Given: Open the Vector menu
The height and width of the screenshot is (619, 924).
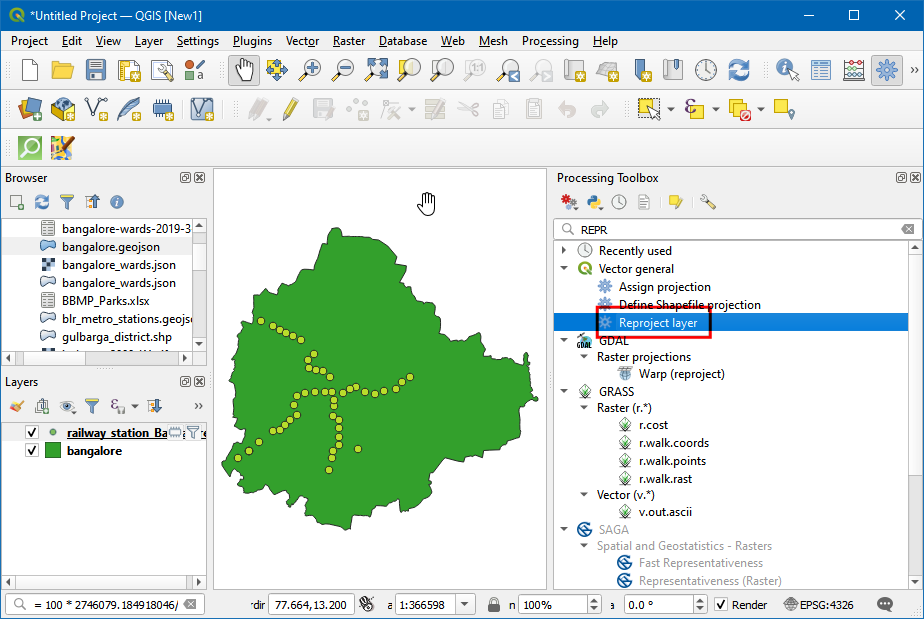Looking at the screenshot, I should point(302,41).
